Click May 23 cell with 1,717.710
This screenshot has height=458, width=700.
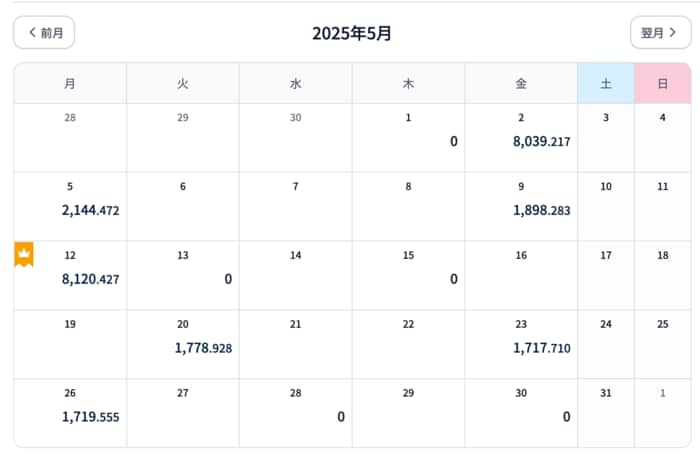click(x=521, y=345)
